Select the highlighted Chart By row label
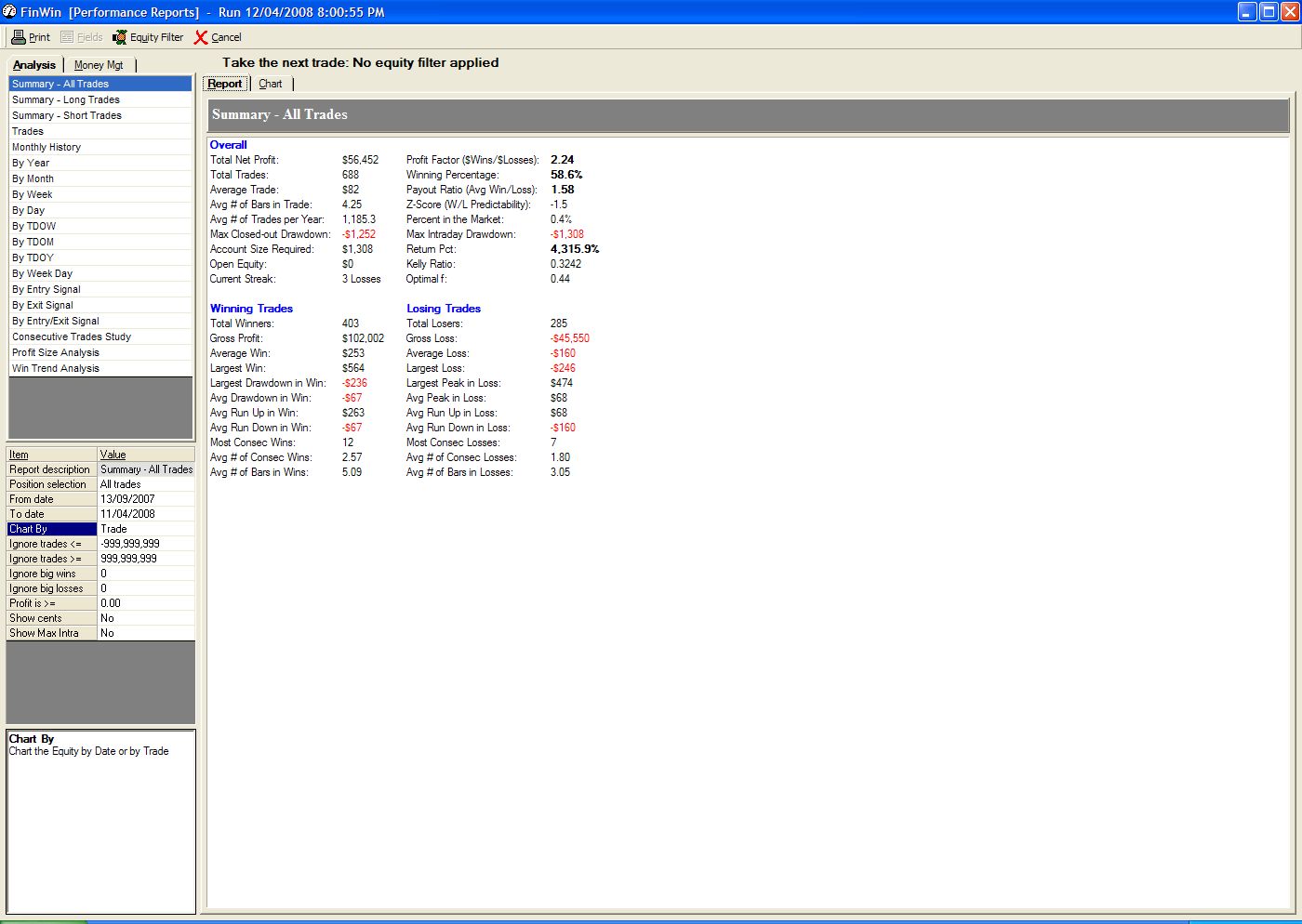1302x924 pixels. (x=52, y=529)
